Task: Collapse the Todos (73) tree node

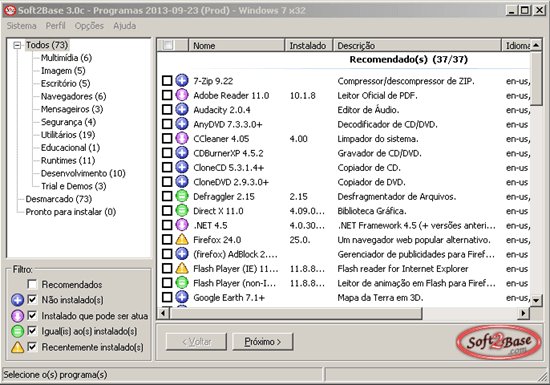Action: pos(17,45)
